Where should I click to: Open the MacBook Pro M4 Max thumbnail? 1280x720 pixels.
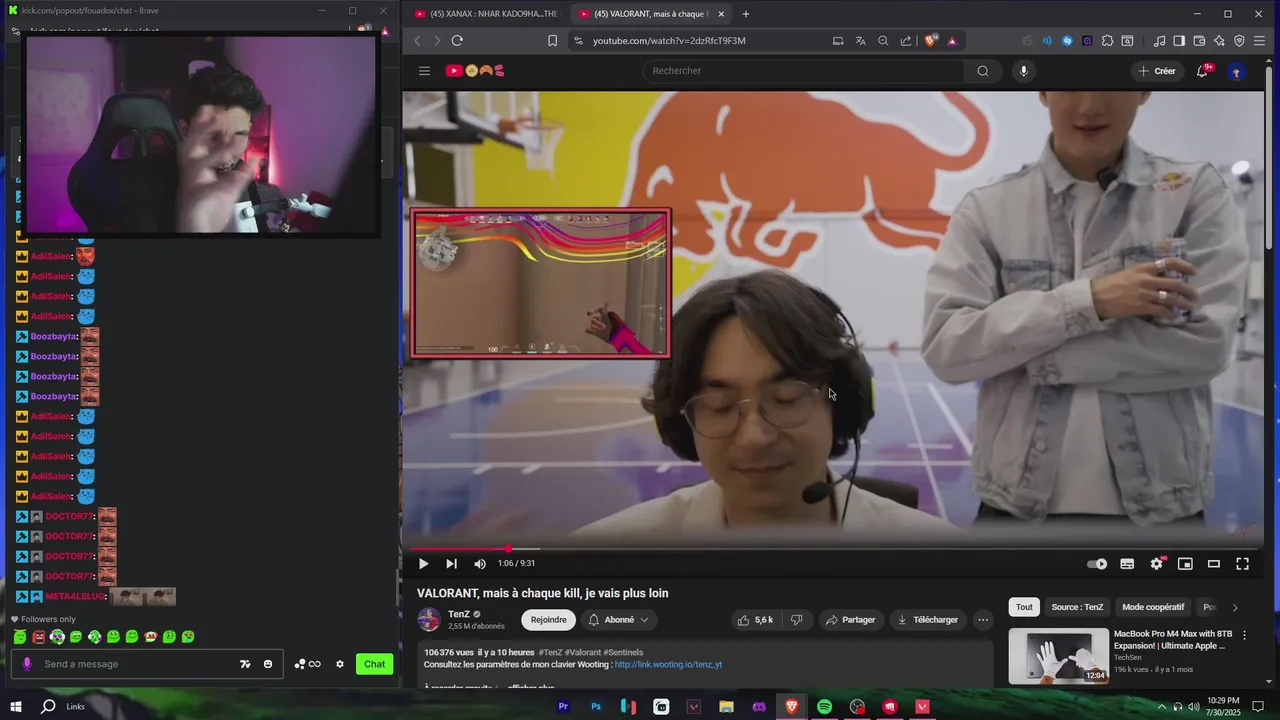click(x=1058, y=656)
